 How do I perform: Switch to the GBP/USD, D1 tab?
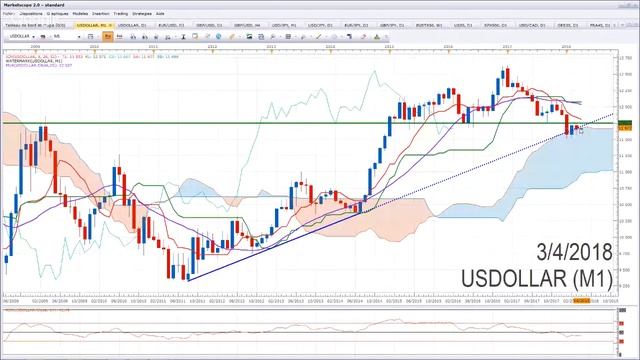tap(209, 25)
